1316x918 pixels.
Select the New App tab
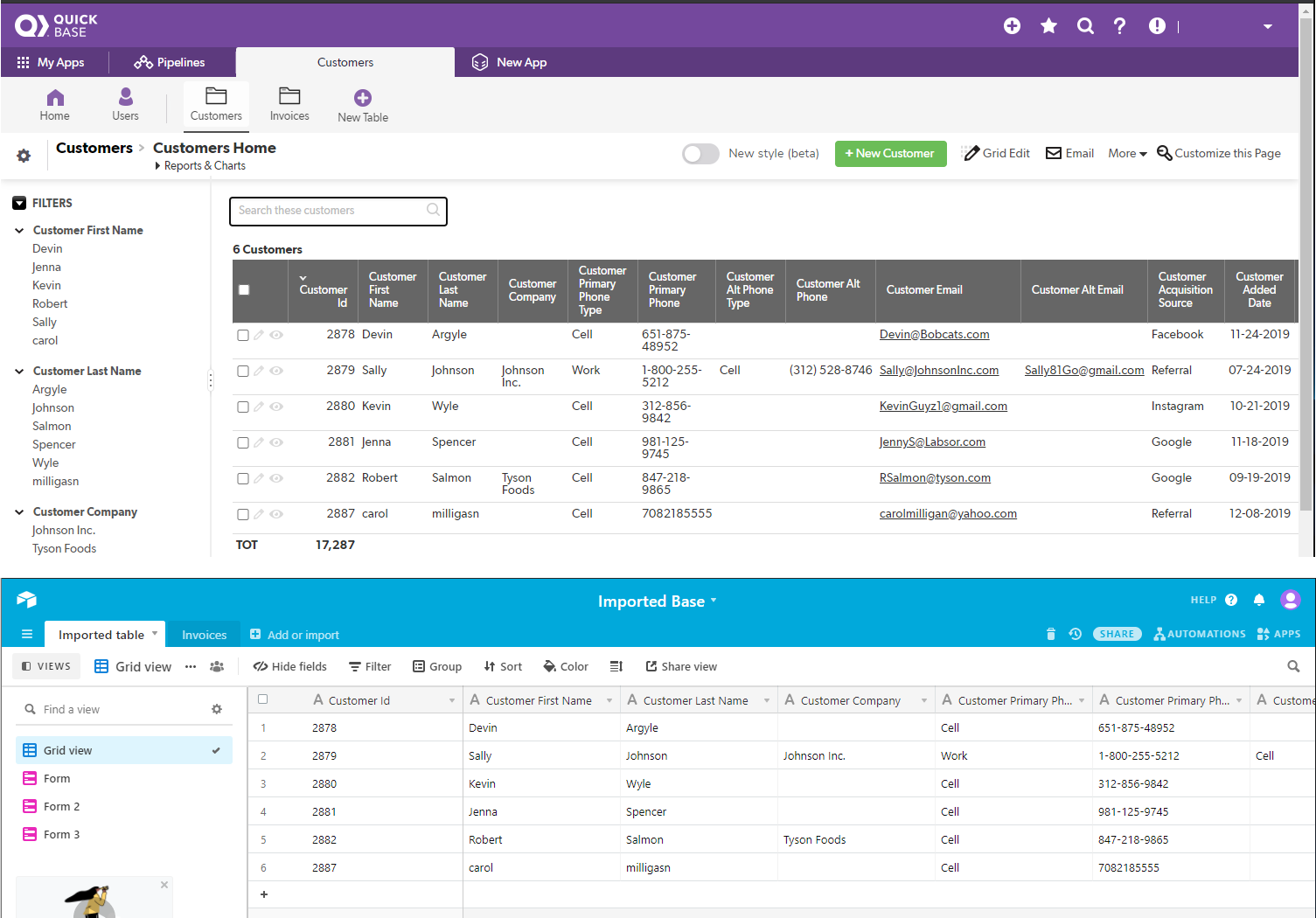(x=510, y=62)
